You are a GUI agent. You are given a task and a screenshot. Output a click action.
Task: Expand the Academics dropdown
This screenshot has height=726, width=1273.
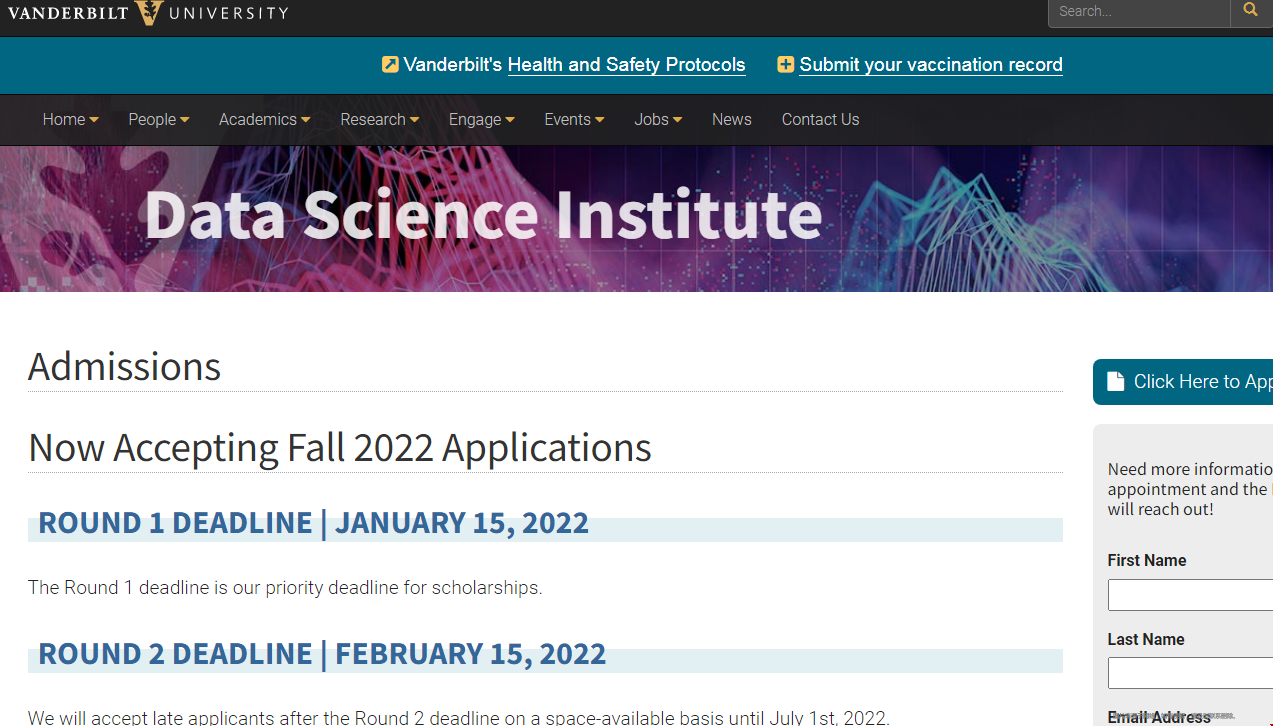pos(264,119)
